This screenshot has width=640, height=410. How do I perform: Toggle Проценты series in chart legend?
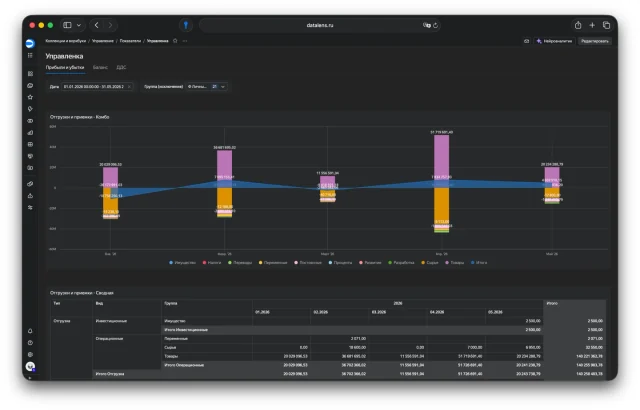click(x=340, y=263)
